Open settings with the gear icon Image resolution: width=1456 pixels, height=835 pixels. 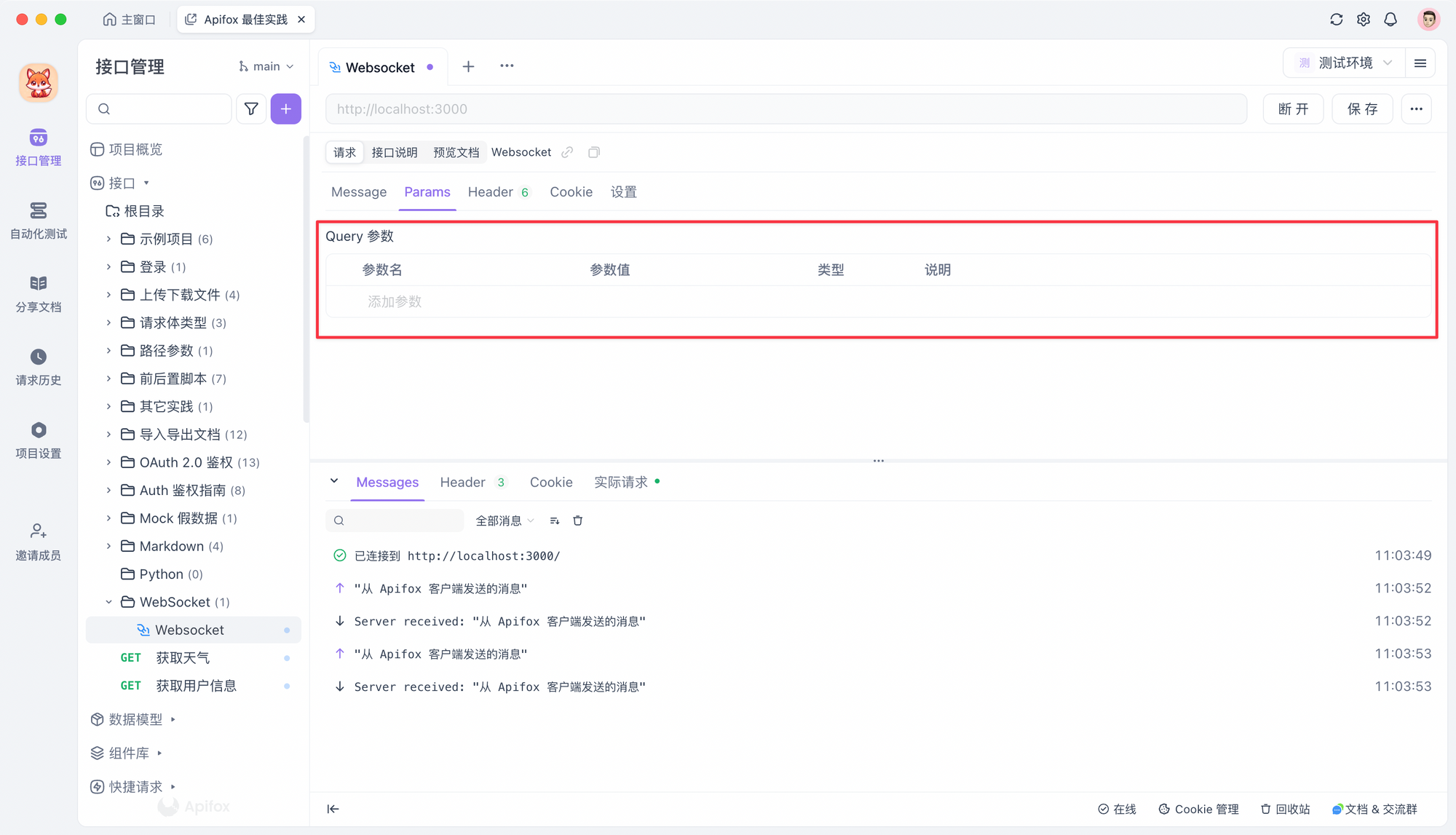pos(1363,20)
